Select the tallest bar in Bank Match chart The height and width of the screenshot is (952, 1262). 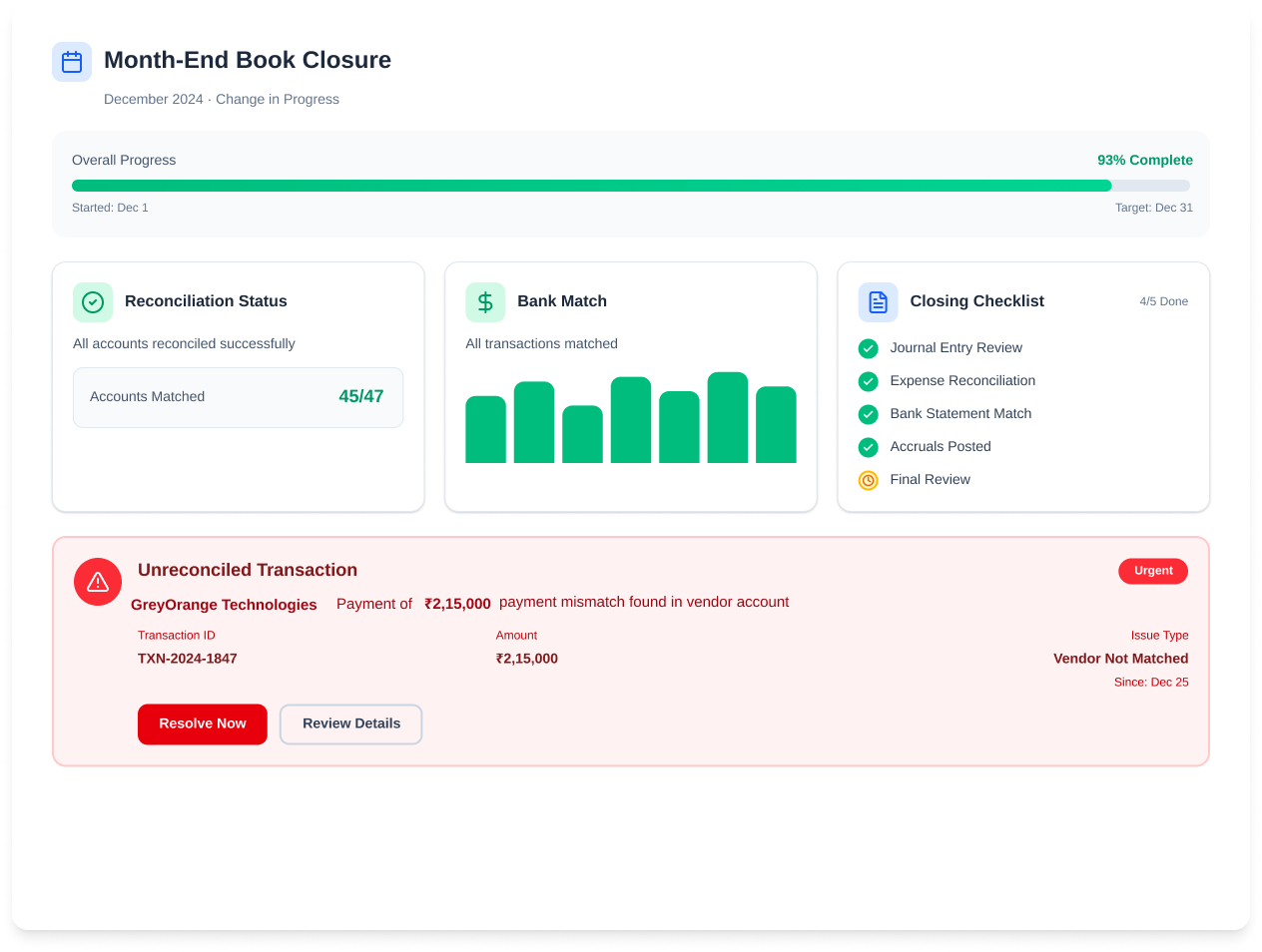pos(727,418)
